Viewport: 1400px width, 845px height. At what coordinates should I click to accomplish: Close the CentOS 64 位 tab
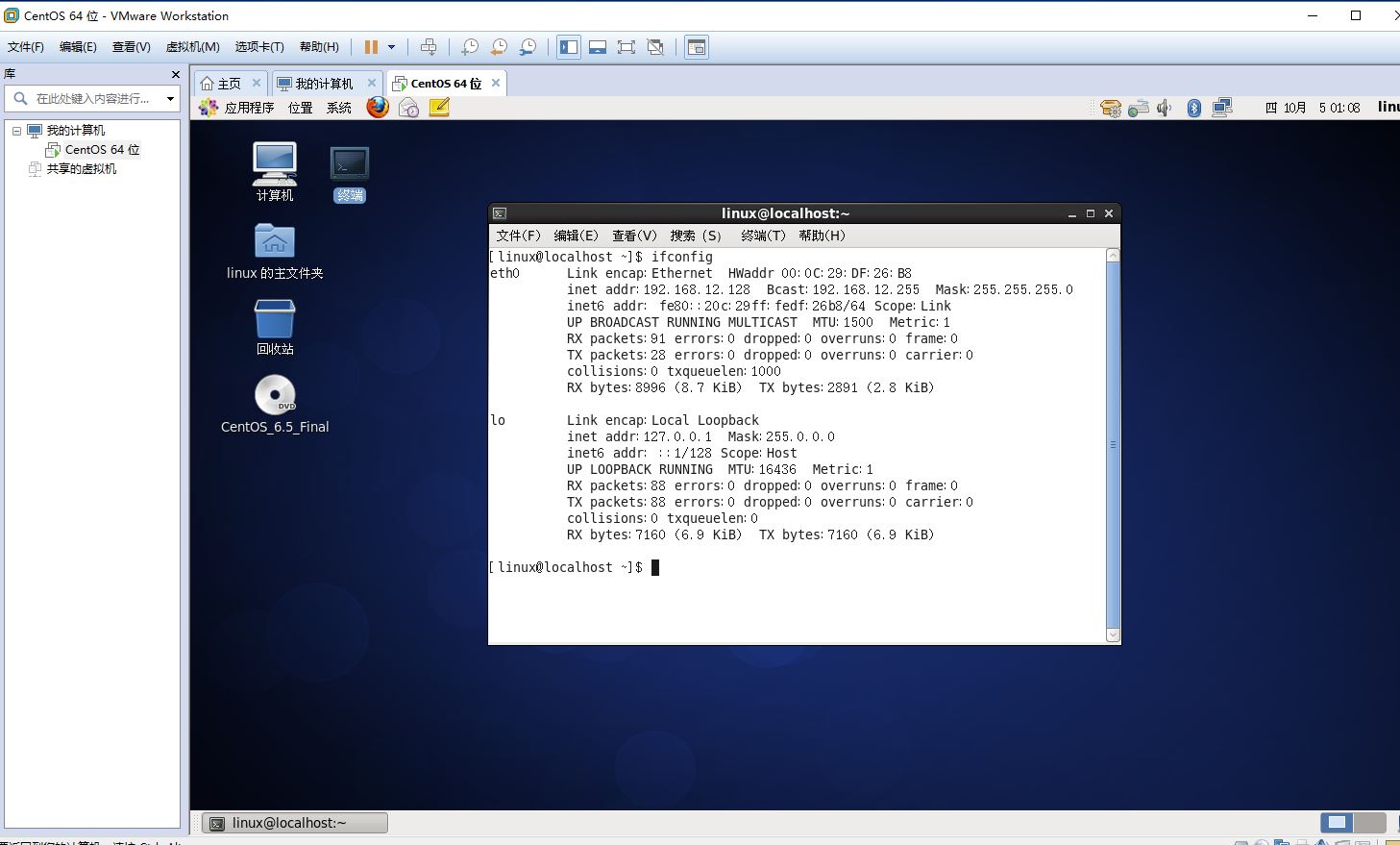point(496,83)
